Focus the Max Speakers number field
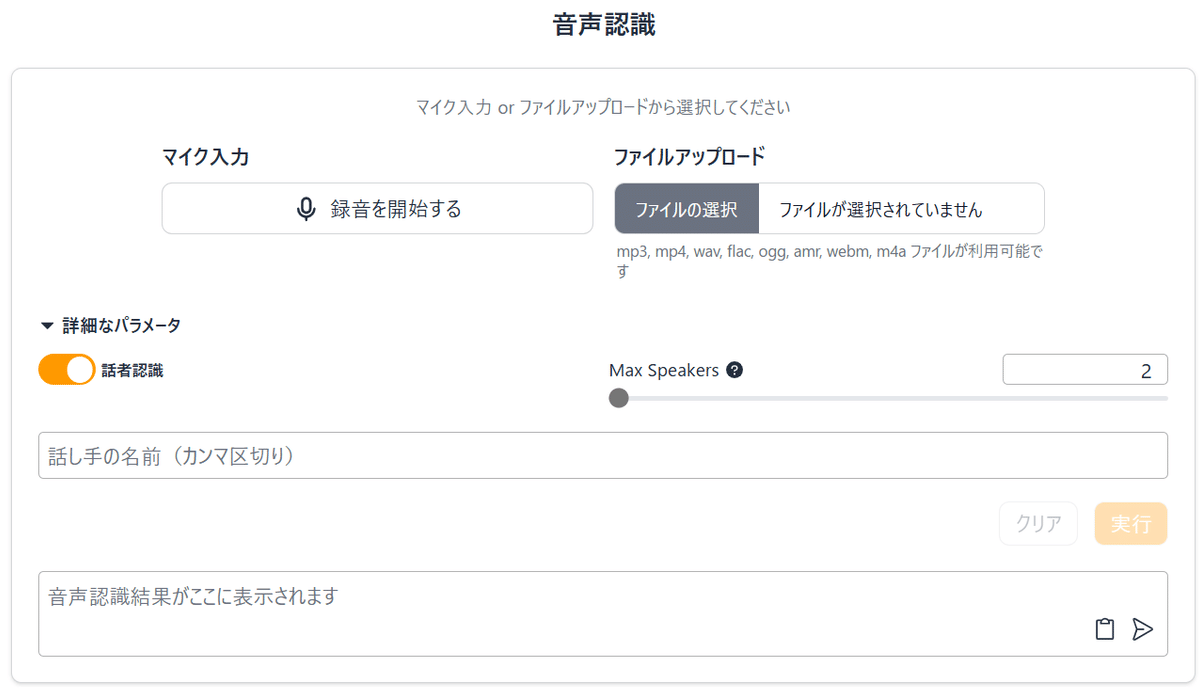Image resolution: width=1200 pixels, height=699 pixels. [1084, 370]
